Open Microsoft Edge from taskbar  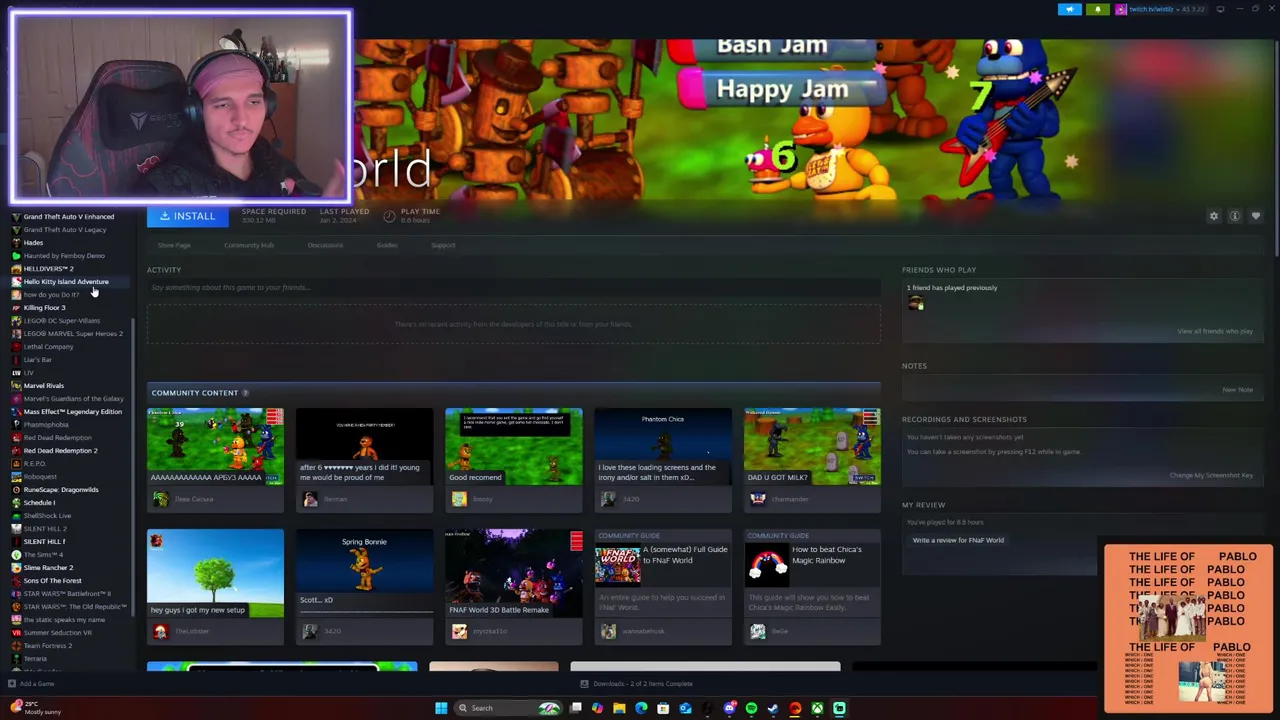[641, 708]
